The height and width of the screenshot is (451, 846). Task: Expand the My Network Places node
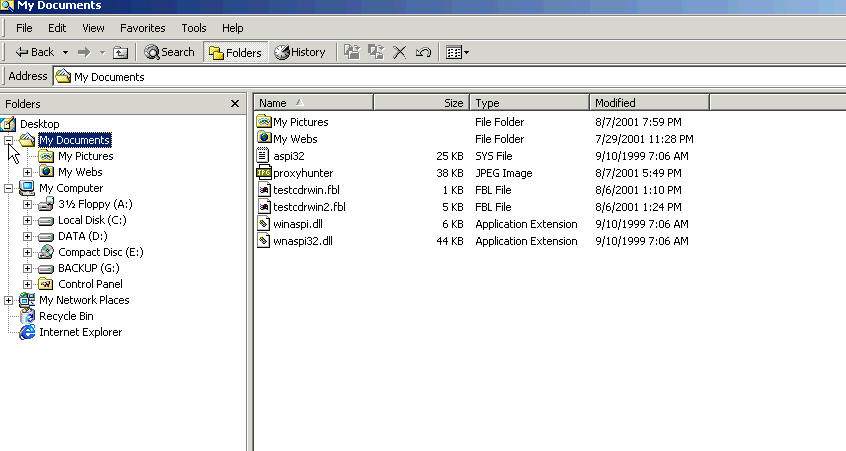9,300
